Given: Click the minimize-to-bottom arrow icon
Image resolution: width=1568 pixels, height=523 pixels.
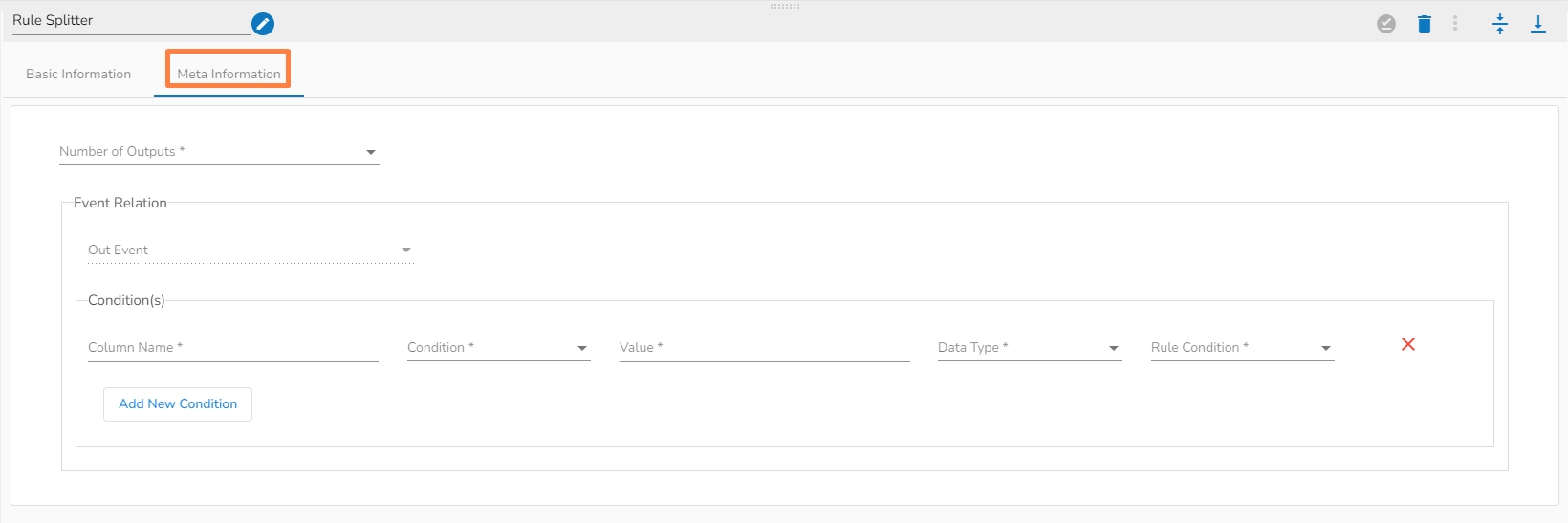Looking at the screenshot, I should 1538,24.
